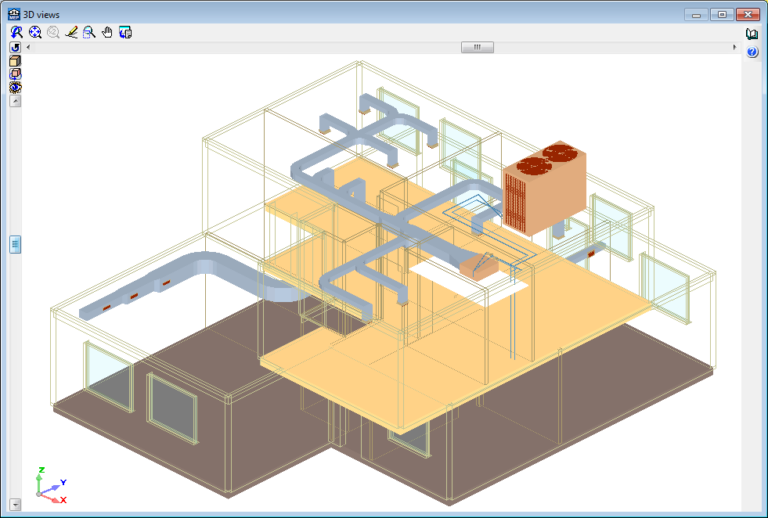Click the previous zoom magnifier icon
The image size is (768, 518).
(x=52, y=33)
